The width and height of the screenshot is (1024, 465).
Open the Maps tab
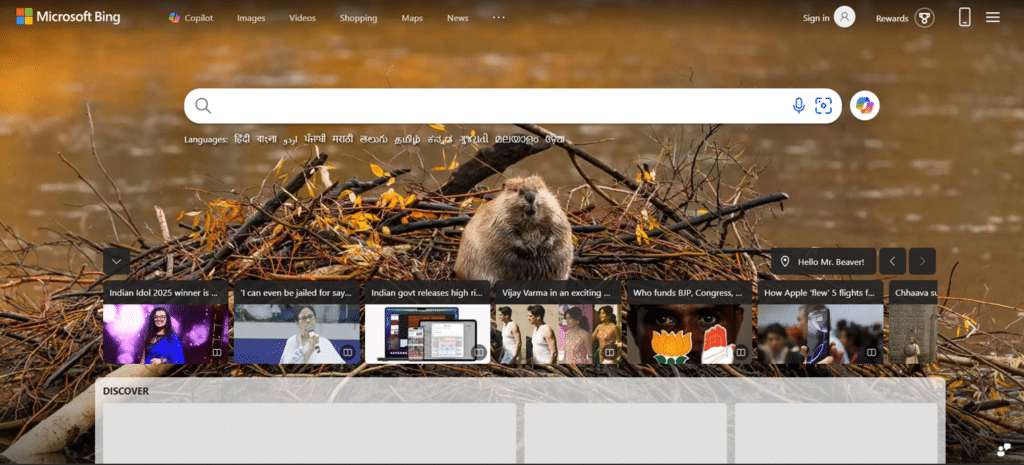(x=412, y=18)
